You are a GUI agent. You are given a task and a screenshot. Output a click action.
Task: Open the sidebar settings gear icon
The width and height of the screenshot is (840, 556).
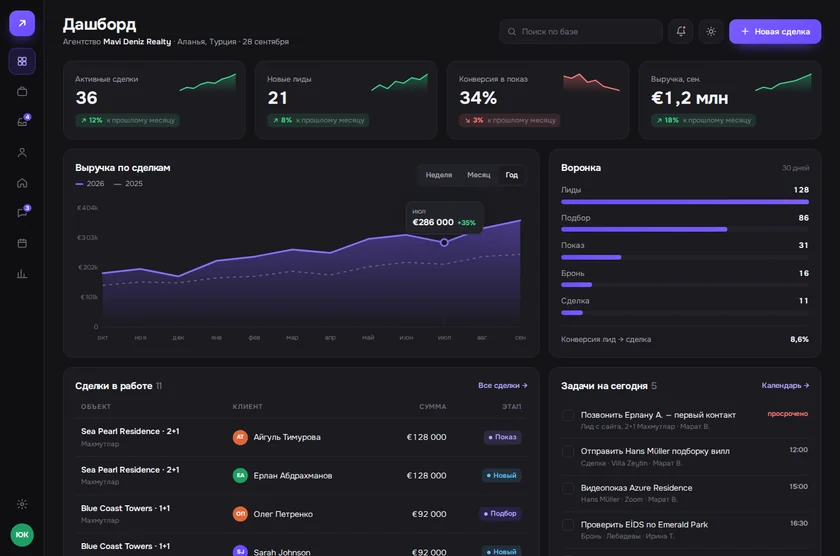click(x=22, y=504)
